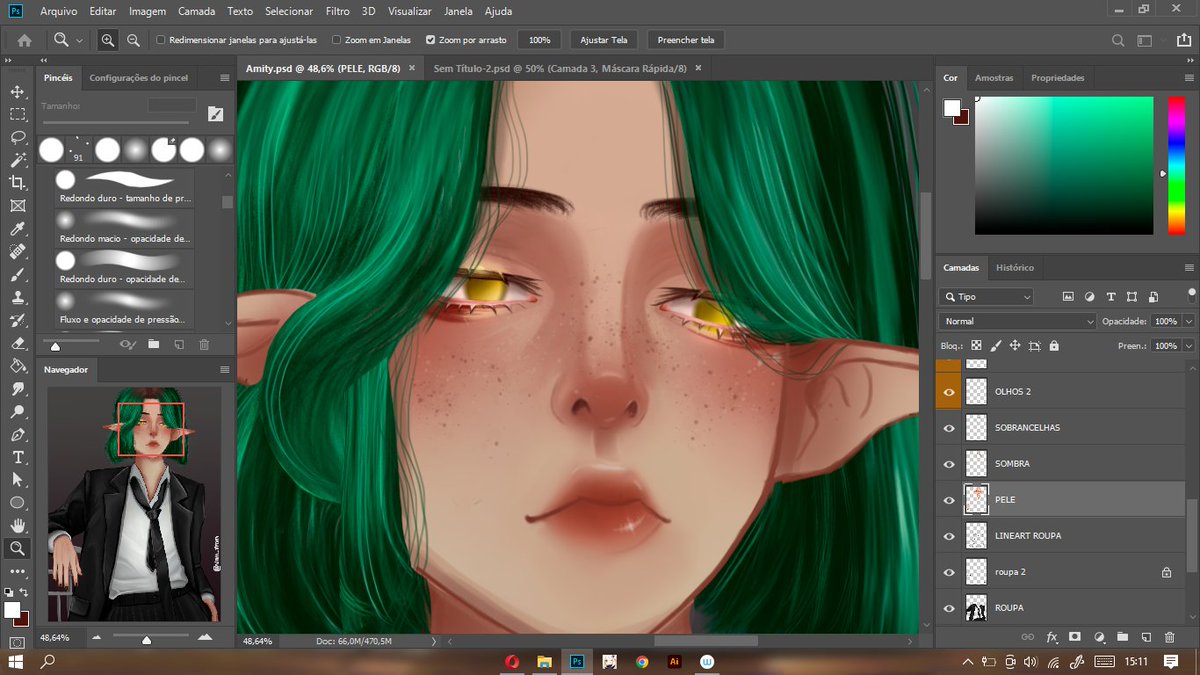
Task: Enable Redimensionar janelas para ajustá-las checkbox
Action: point(161,40)
